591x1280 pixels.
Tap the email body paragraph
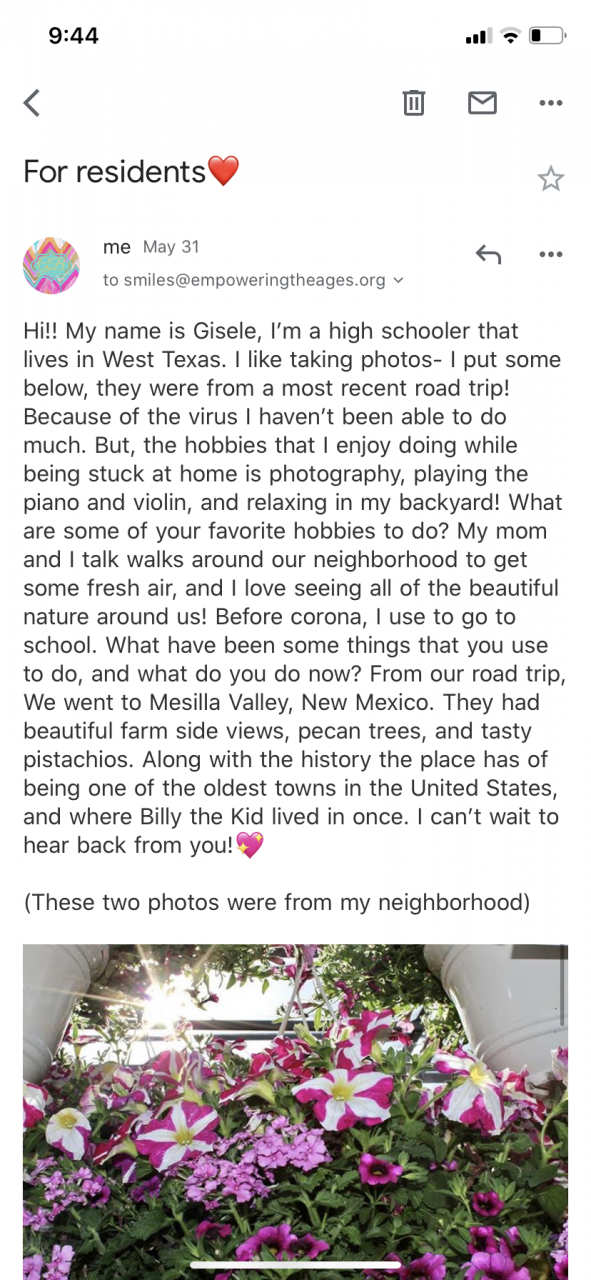[x=294, y=587]
